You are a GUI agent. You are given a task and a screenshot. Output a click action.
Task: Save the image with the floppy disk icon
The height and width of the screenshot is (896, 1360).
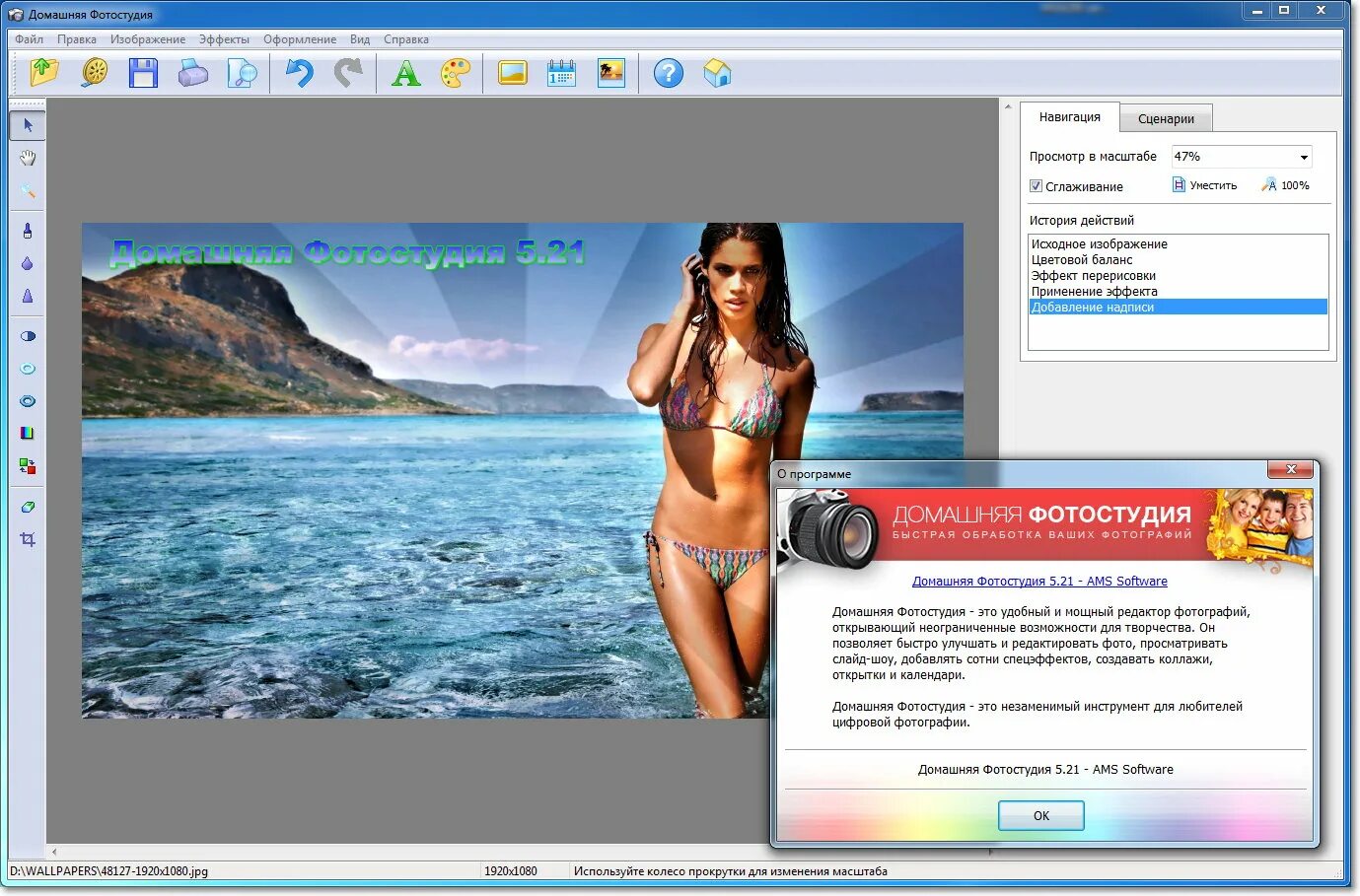tap(144, 72)
